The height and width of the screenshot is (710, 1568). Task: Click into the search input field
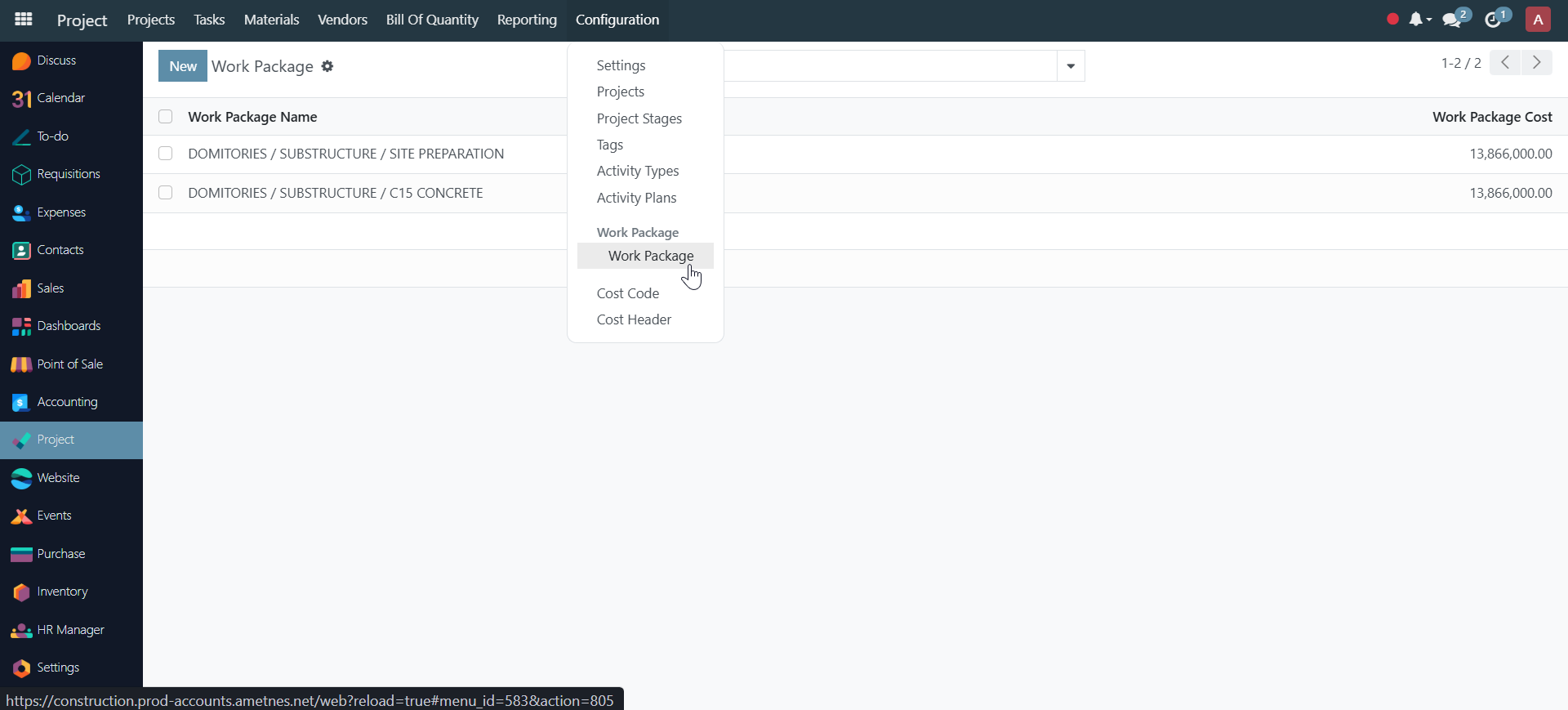click(890, 66)
